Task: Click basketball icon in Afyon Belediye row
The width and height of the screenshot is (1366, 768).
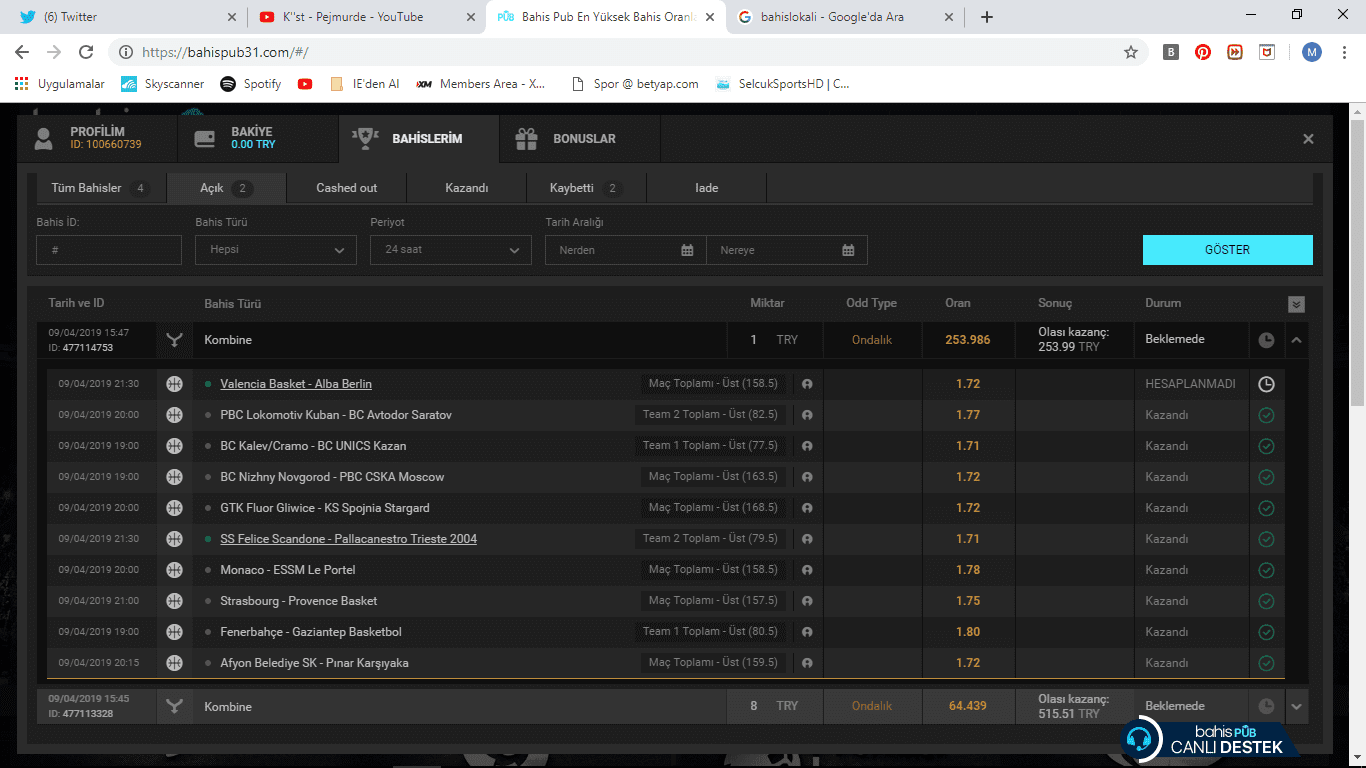Action: click(174, 663)
